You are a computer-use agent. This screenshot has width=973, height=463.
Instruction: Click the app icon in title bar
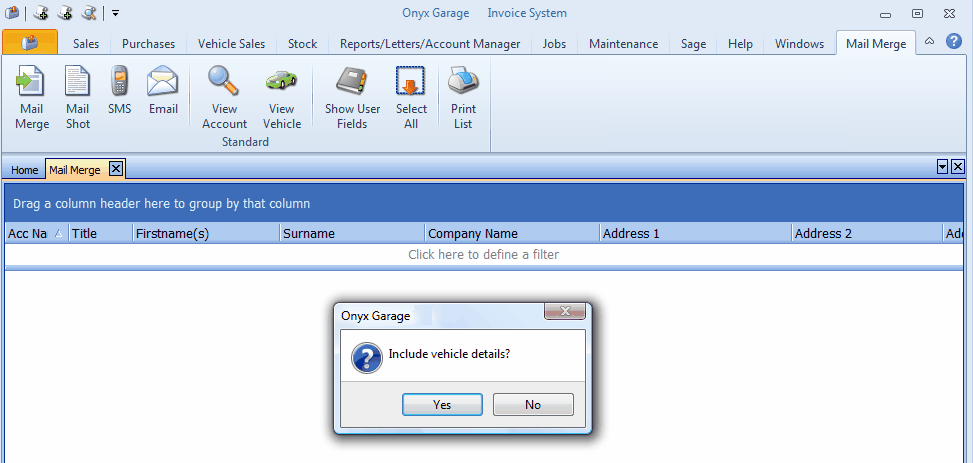(x=12, y=12)
